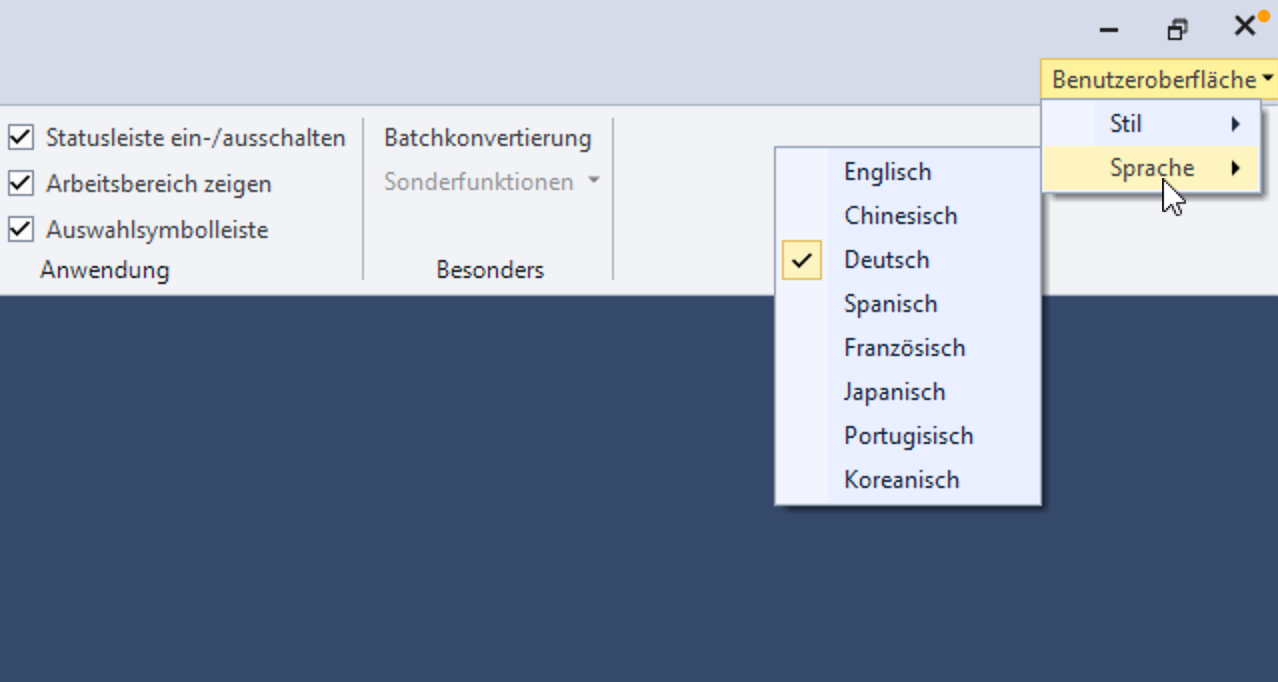The height and width of the screenshot is (682, 1278).
Task: Select Portugisisch in the language list
Action: 908,436
